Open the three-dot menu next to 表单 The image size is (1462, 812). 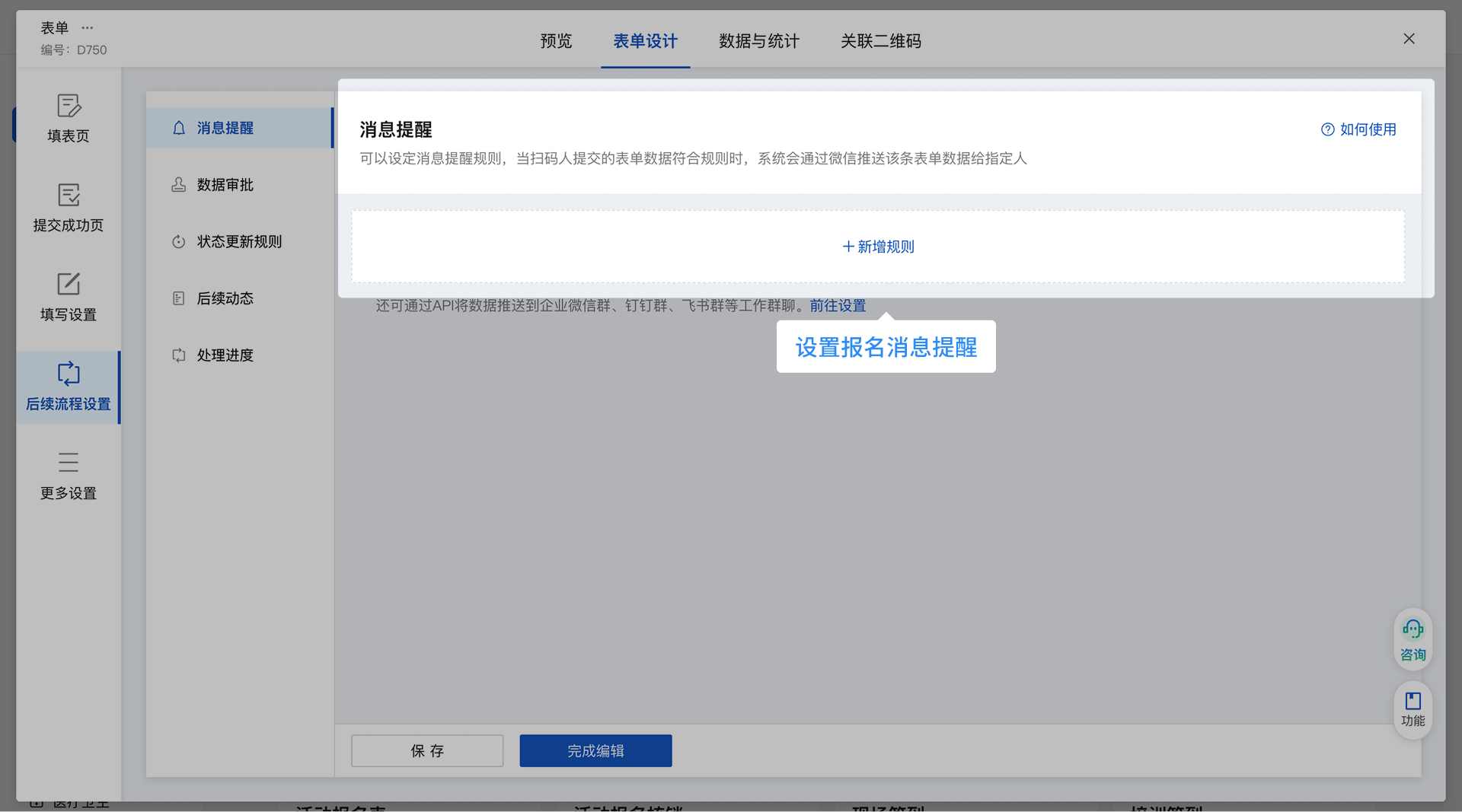(x=88, y=27)
